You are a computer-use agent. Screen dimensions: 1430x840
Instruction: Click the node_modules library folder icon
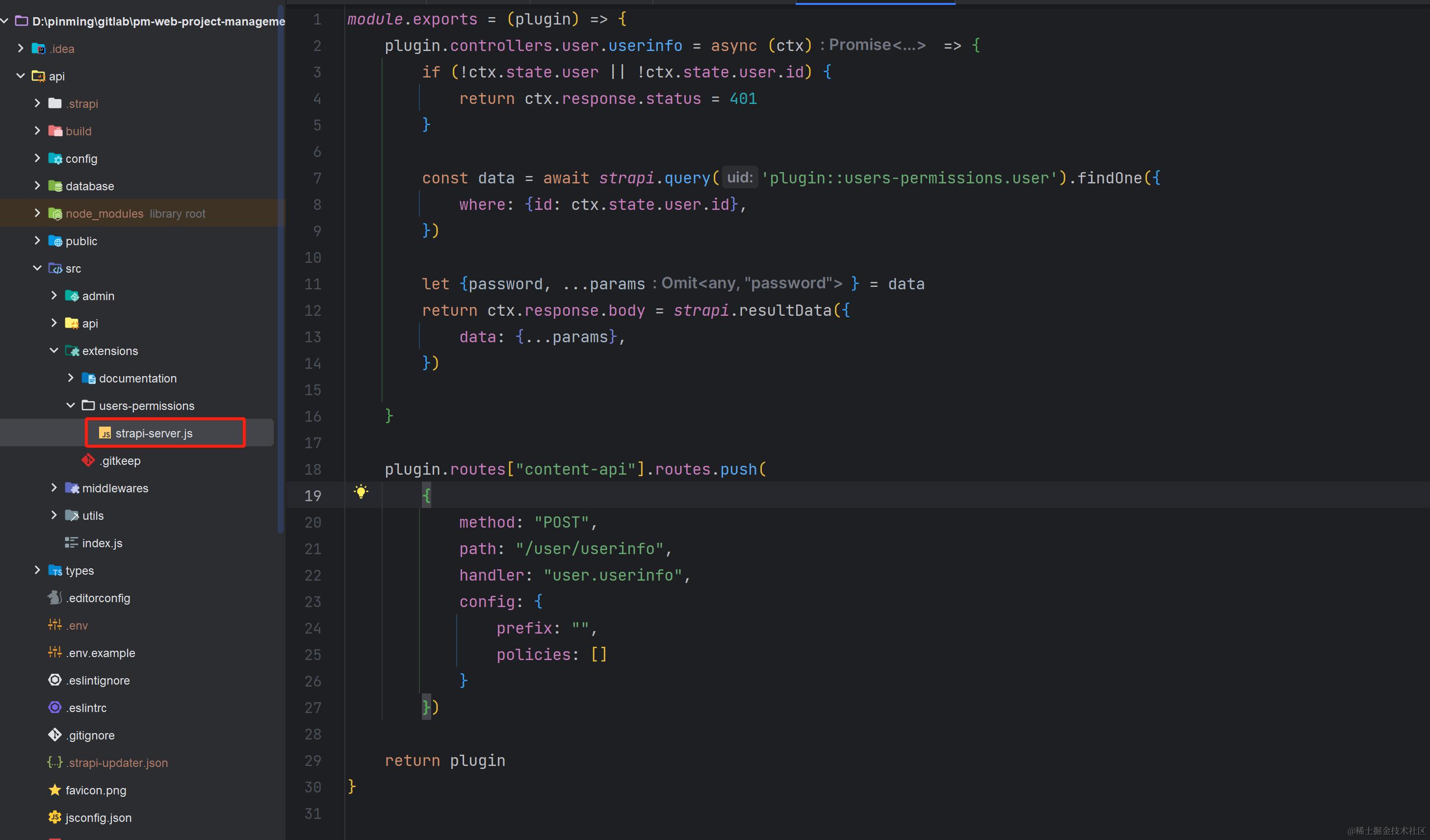click(x=54, y=213)
